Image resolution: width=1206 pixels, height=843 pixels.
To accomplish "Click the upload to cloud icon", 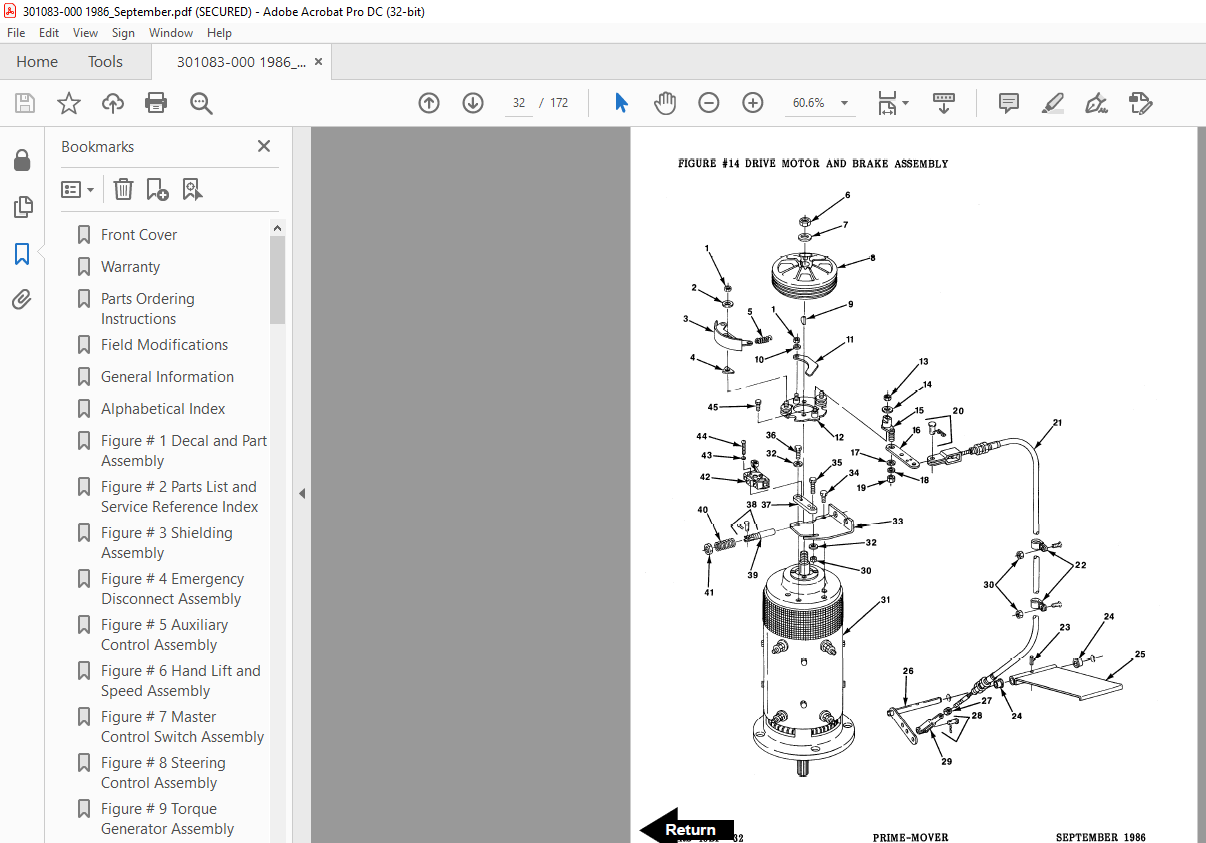I will [113, 103].
